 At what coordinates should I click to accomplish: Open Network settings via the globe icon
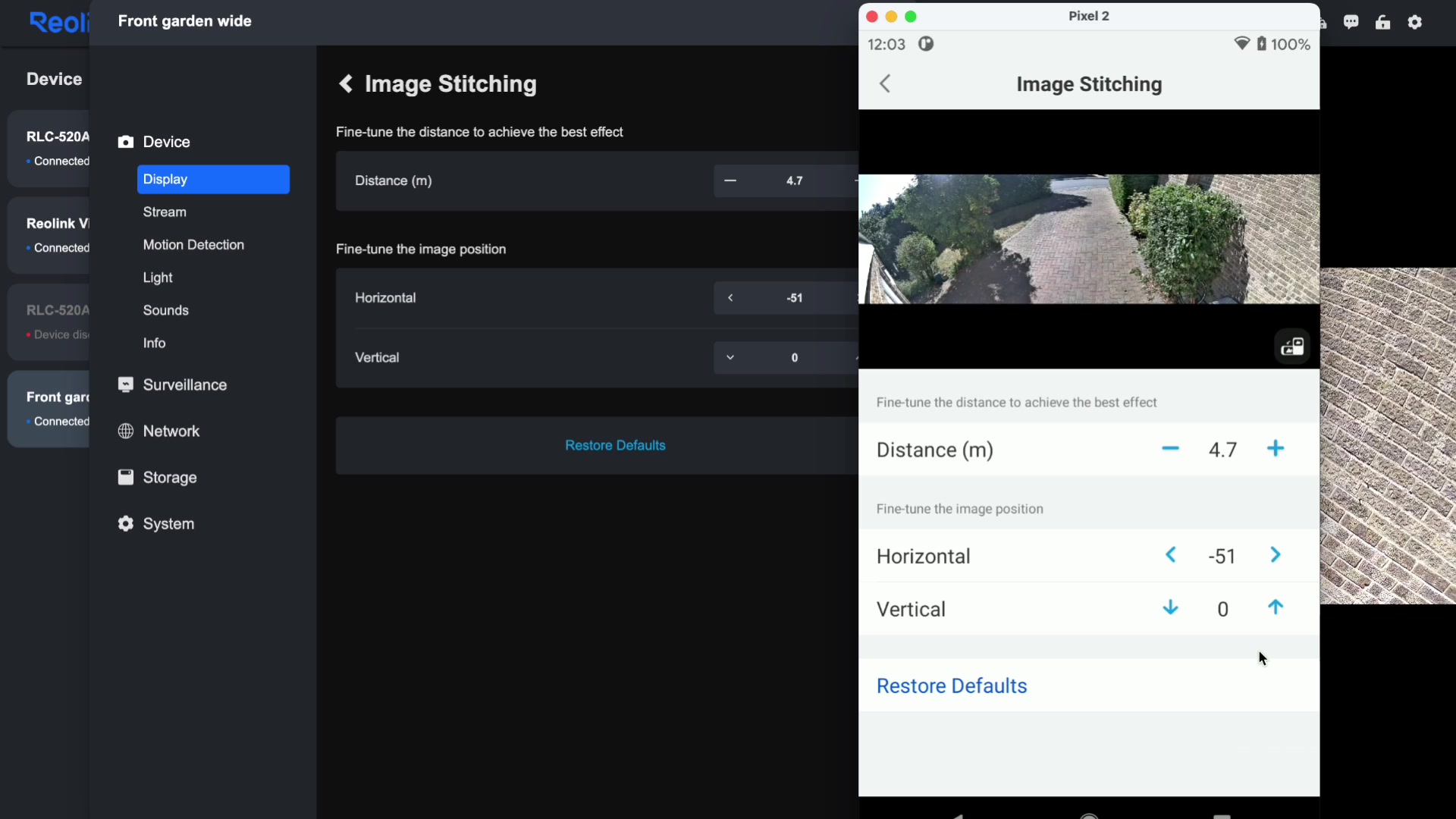126,431
